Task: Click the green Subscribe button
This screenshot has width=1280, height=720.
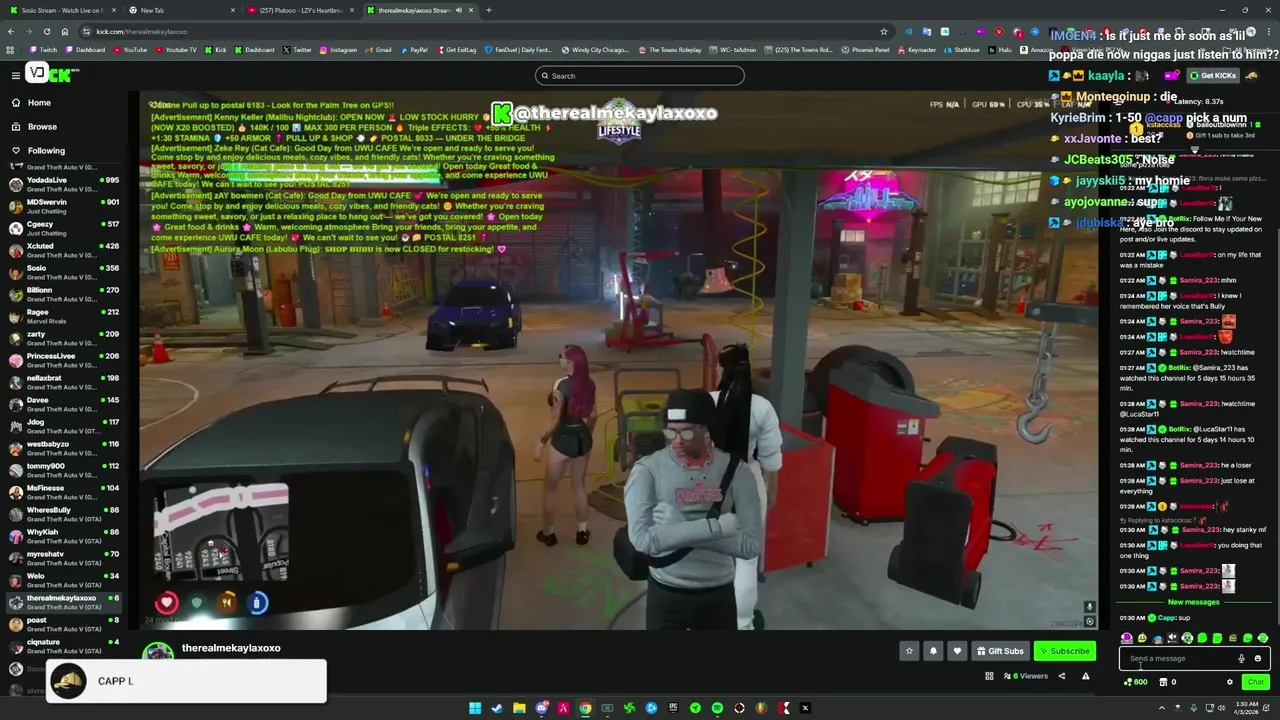Action: (1064, 651)
